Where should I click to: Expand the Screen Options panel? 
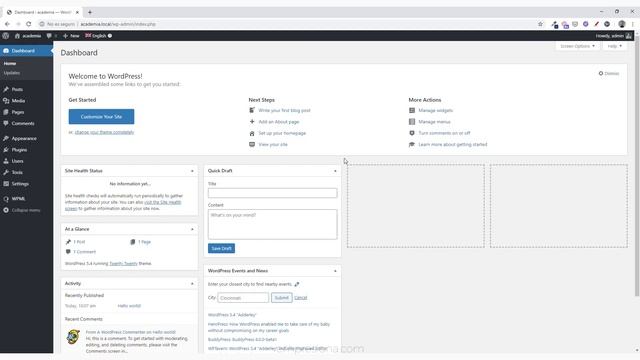pos(577,46)
